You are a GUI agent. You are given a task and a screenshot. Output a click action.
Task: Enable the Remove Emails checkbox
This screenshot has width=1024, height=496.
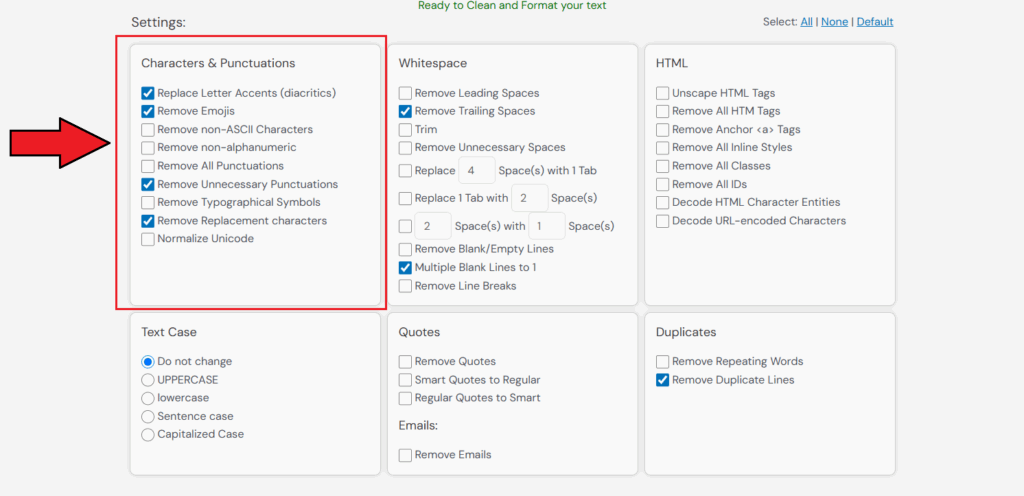click(406, 455)
